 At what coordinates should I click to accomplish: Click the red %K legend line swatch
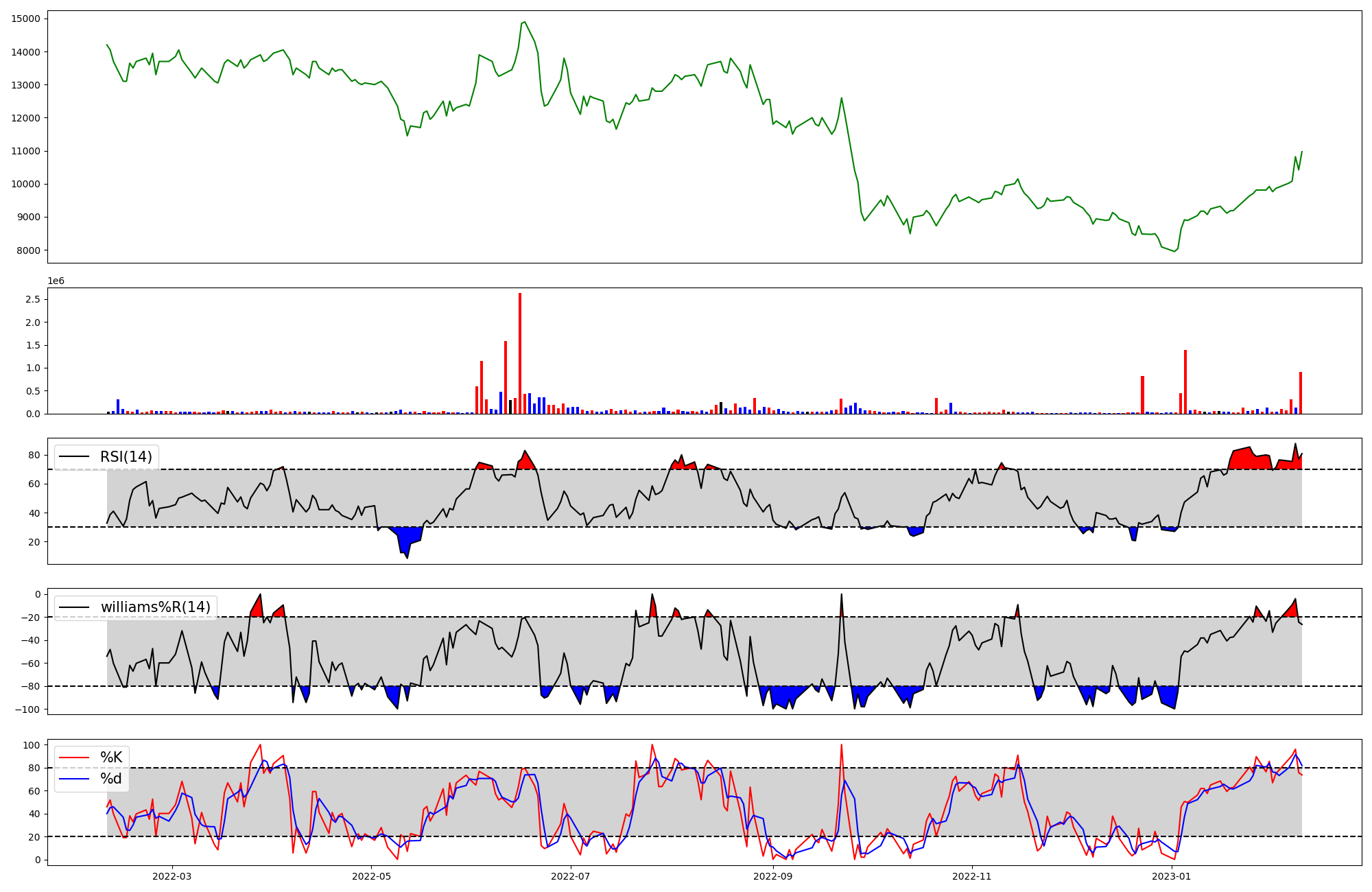pyautogui.click(x=74, y=758)
